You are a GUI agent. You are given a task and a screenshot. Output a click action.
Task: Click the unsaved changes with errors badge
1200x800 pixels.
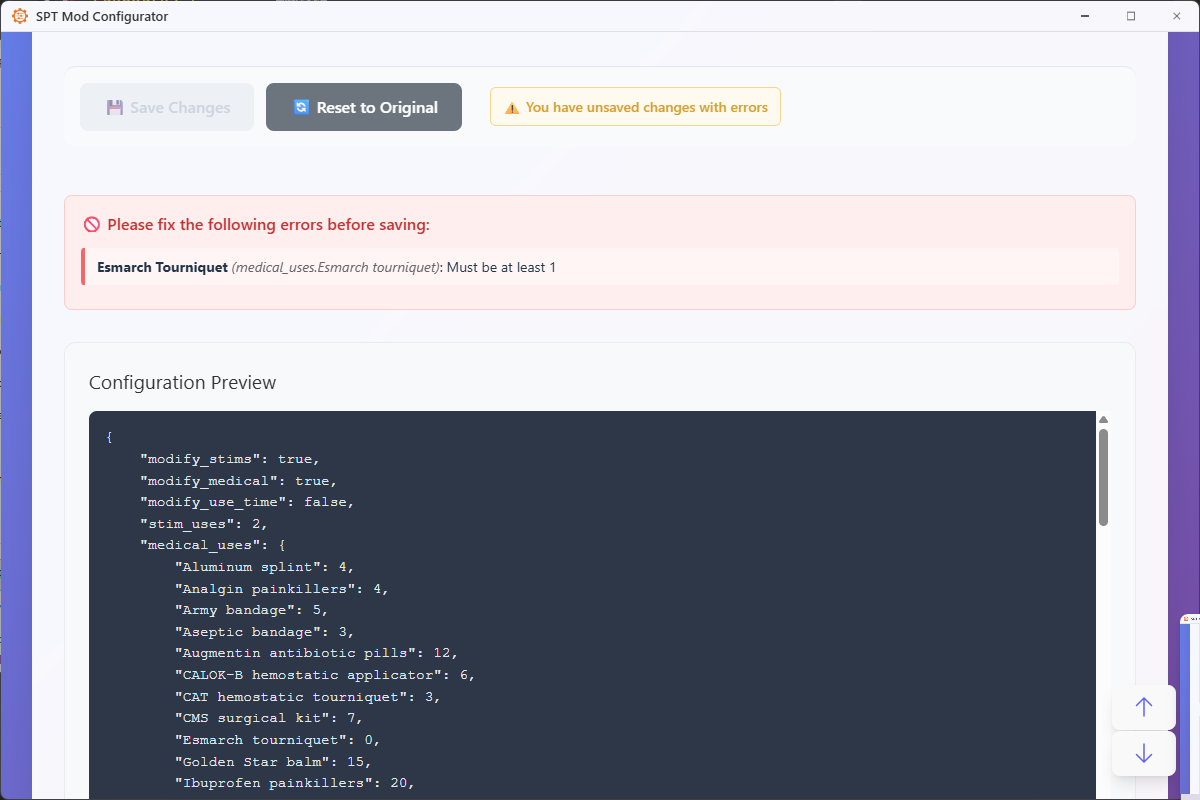635,107
